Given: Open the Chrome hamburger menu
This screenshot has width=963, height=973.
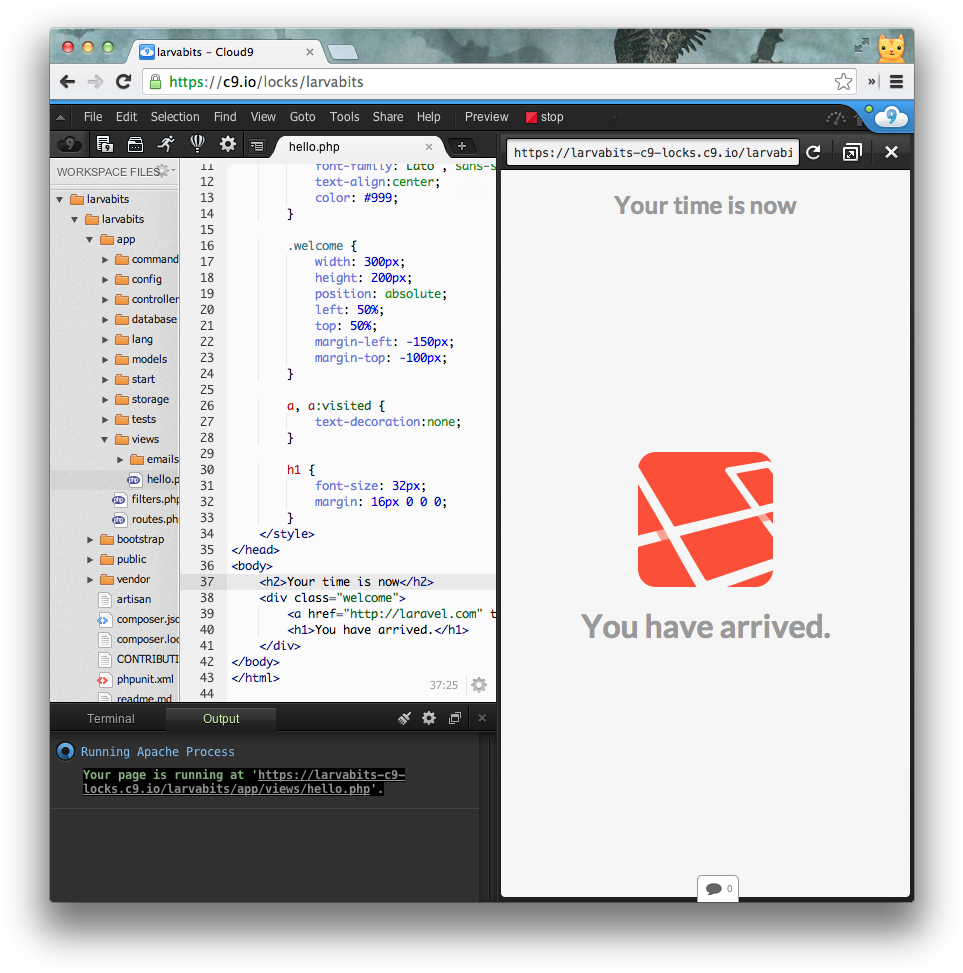Looking at the screenshot, I should click(896, 82).
